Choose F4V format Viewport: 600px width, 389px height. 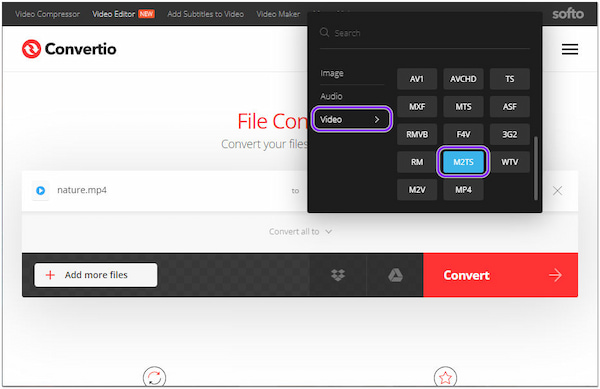[x=463, y=135]
